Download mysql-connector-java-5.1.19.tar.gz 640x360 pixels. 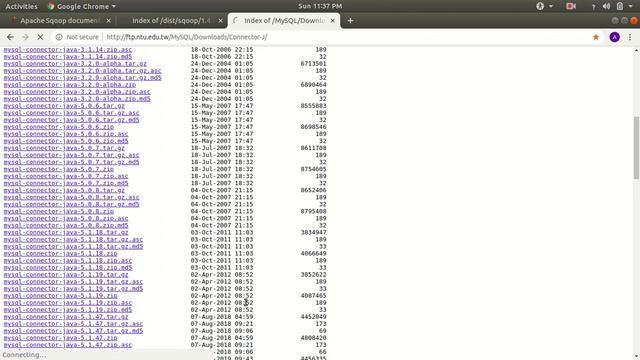[66, 274]
